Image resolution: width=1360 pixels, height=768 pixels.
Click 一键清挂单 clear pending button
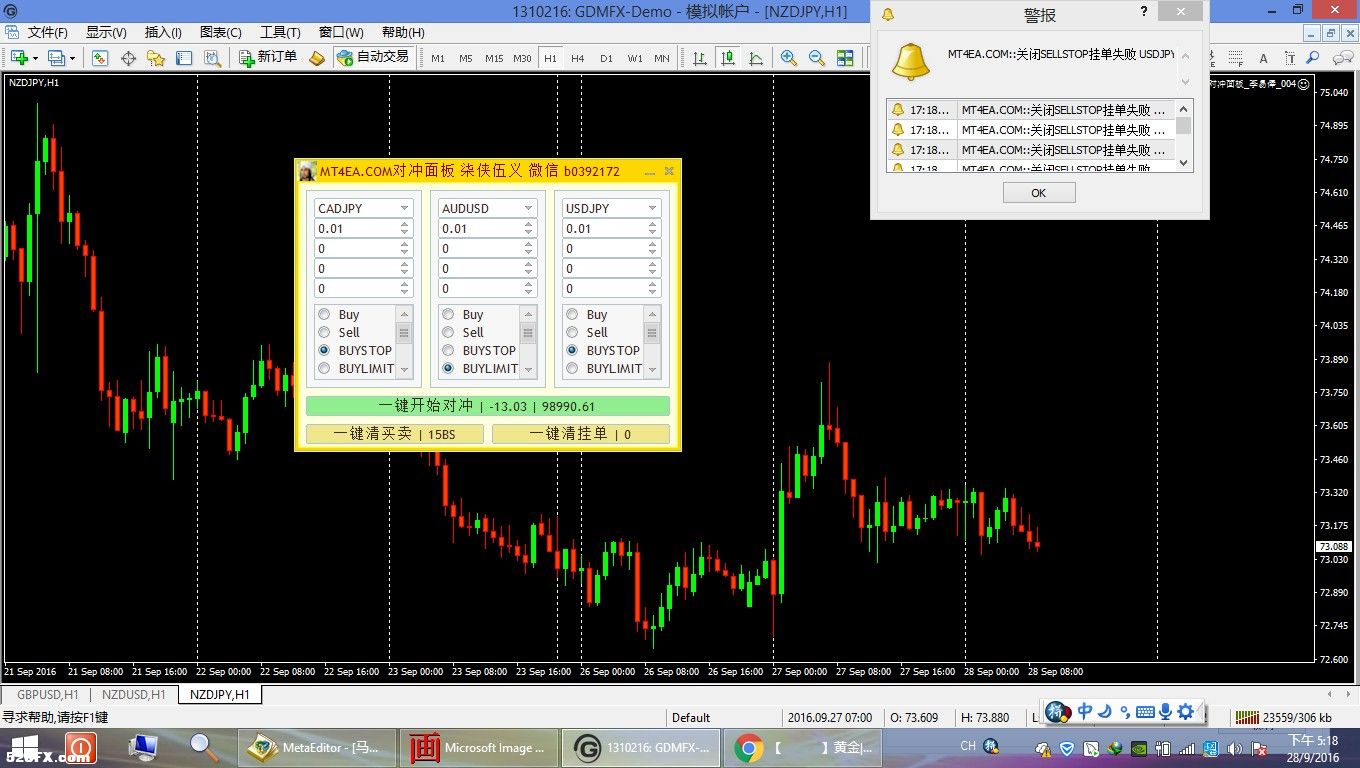pyautogui.click(x=581, y=434)
